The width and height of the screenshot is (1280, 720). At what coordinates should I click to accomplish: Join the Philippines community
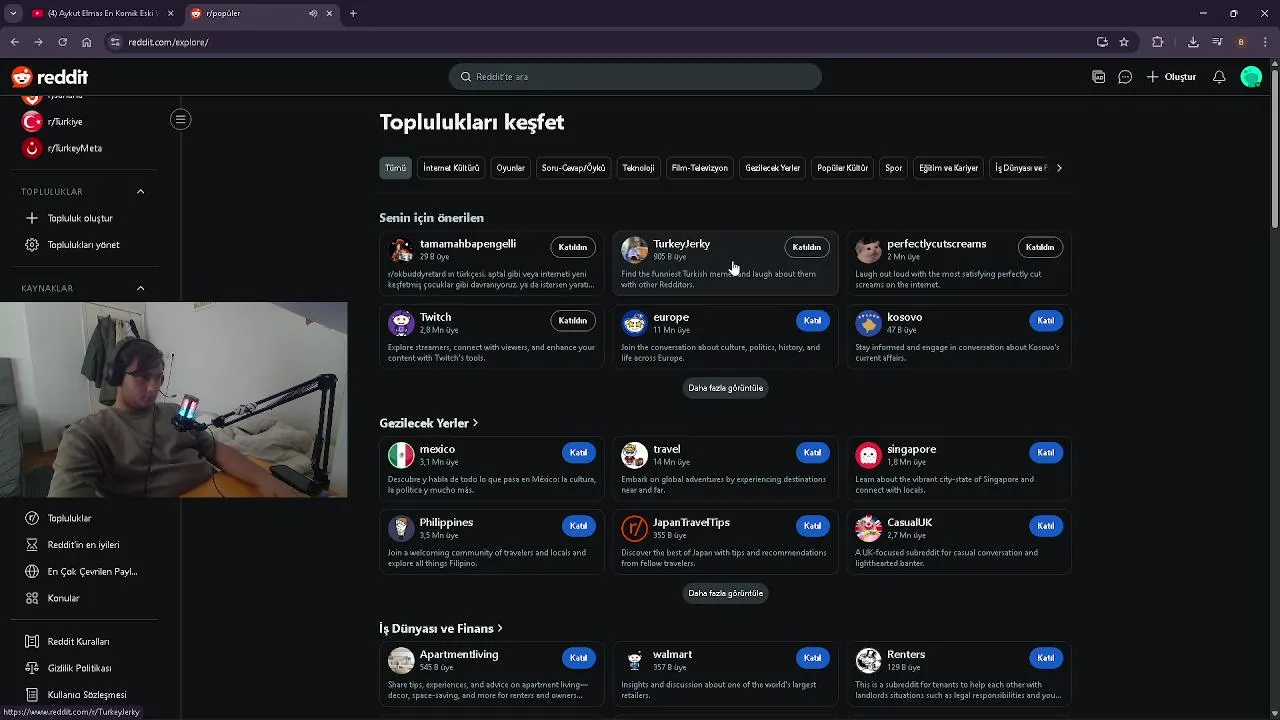tap(578, 526)
